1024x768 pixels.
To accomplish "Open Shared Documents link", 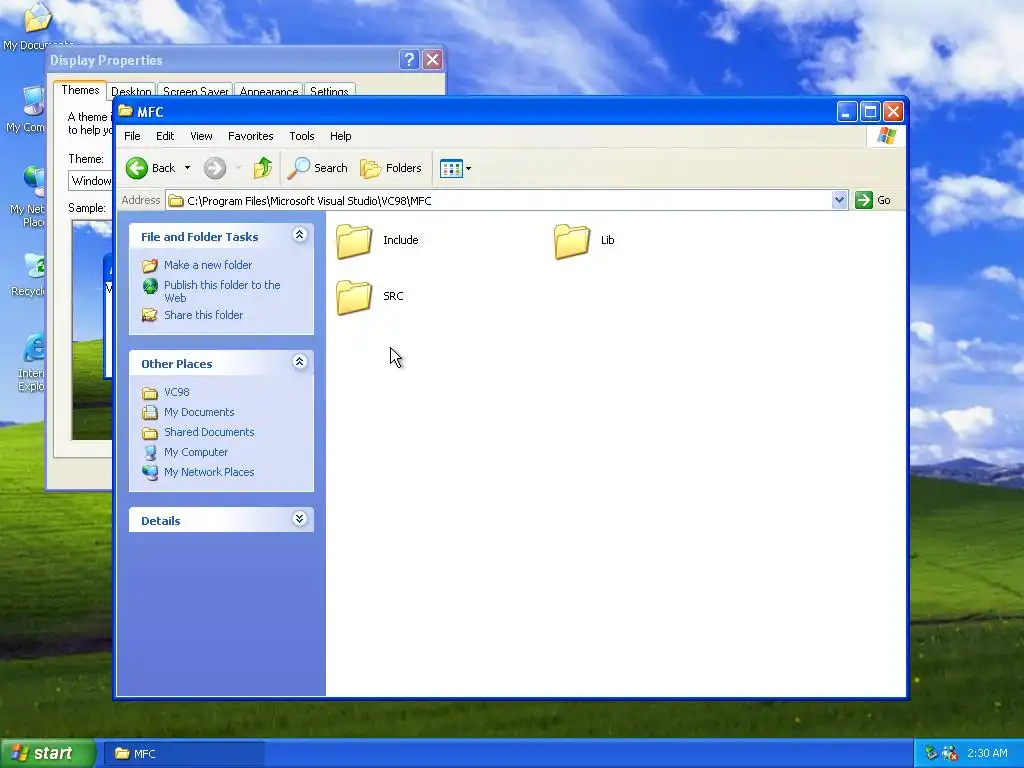I will pos(209,432).
